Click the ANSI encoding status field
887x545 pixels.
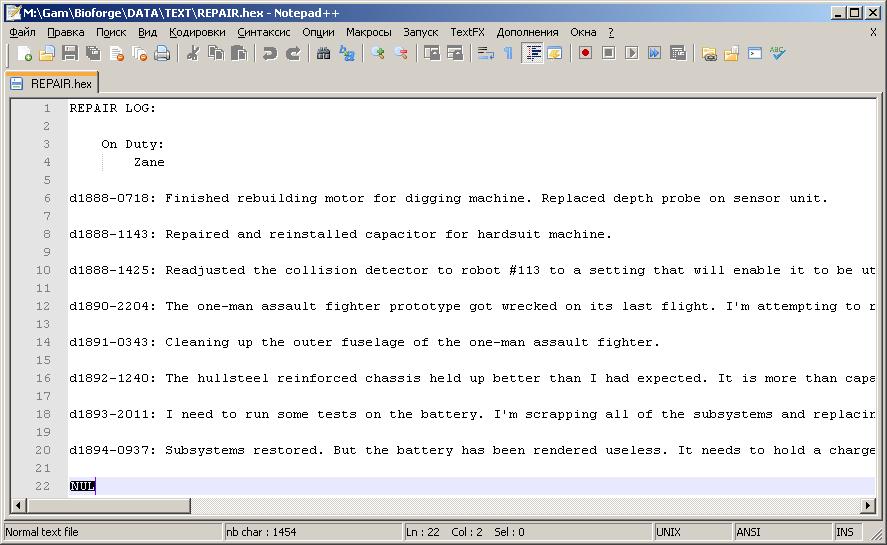pyautogui.click(x=783, y=532)
